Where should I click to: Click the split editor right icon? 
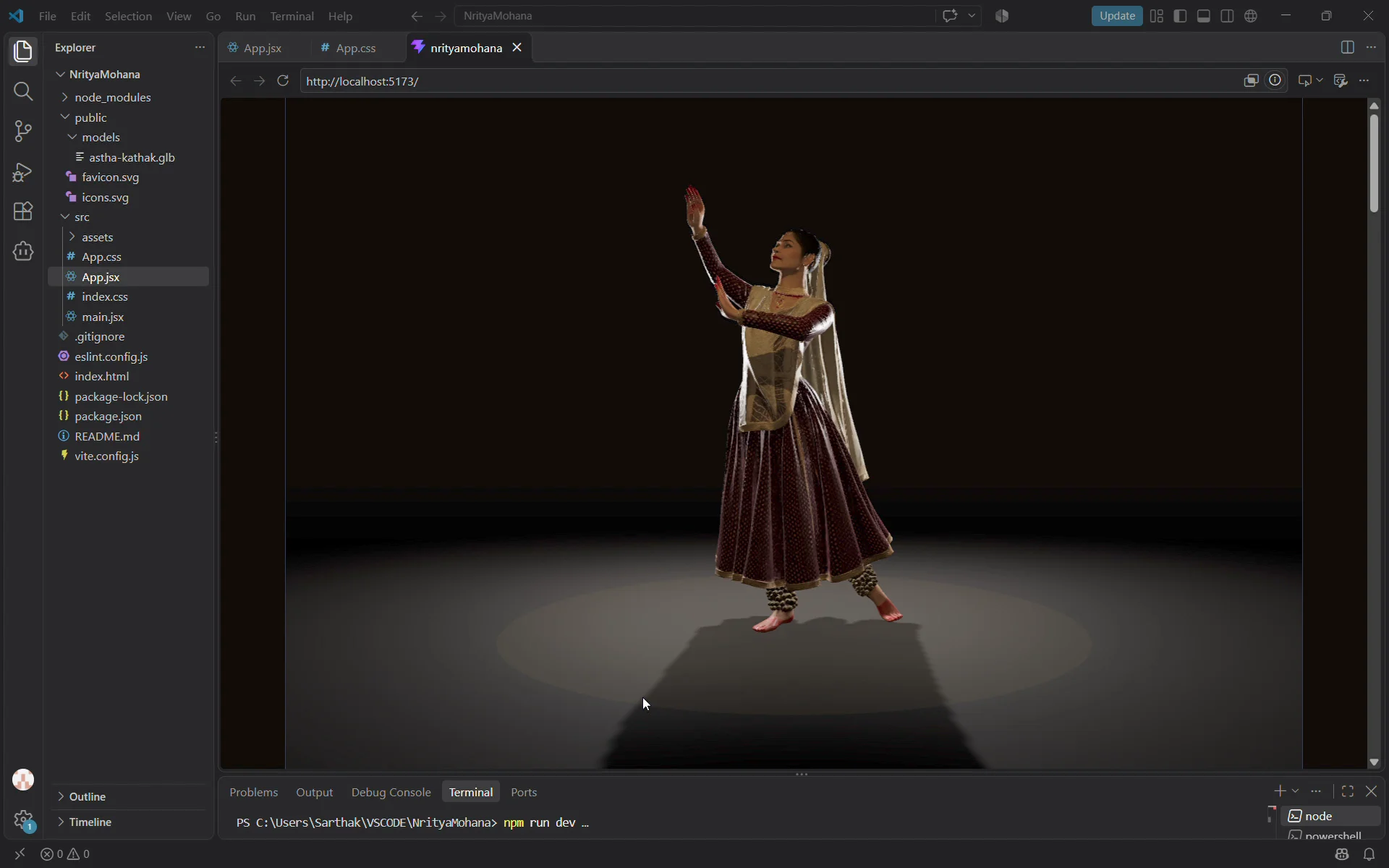click(1347, 47)
